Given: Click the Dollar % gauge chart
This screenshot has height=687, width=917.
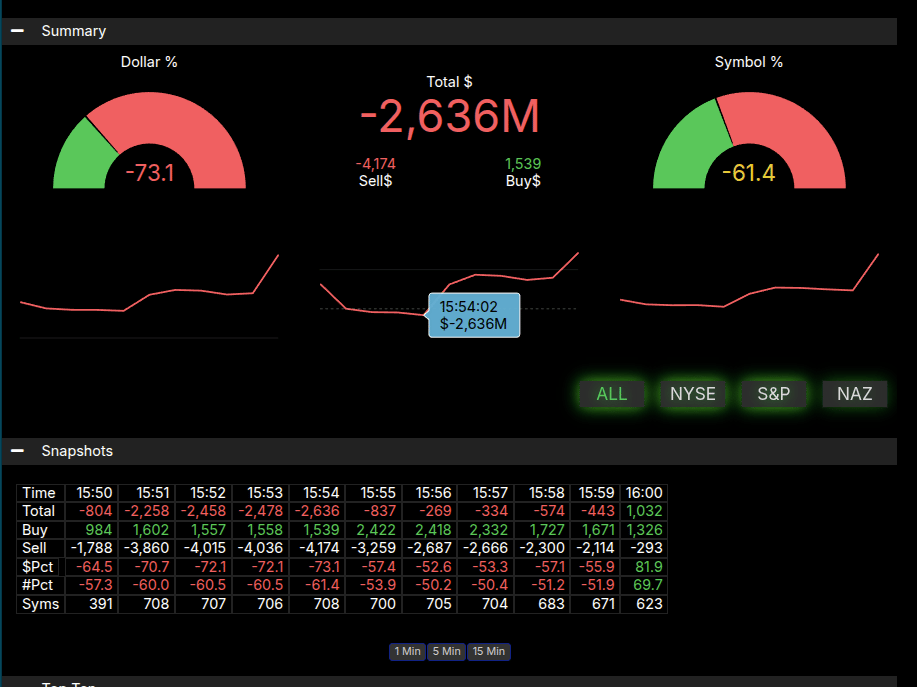Looking at the screenshot, I should tap(149, 140).
